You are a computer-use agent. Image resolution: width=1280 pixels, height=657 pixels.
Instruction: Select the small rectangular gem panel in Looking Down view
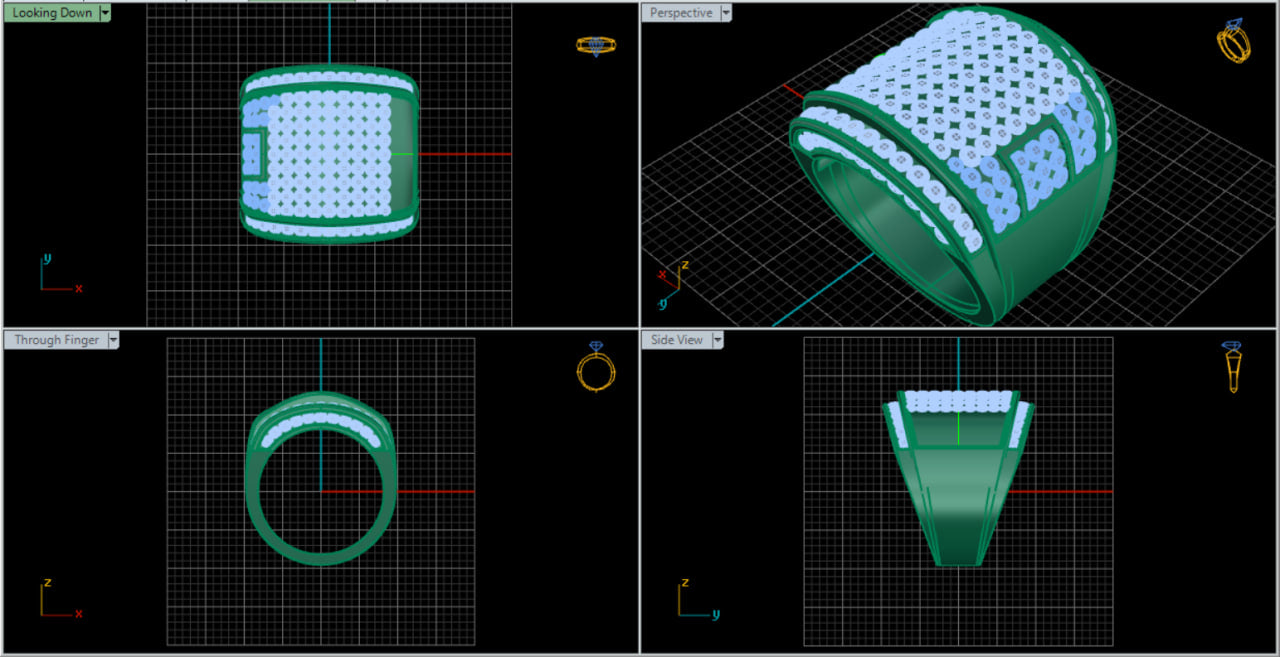[251, 153]
